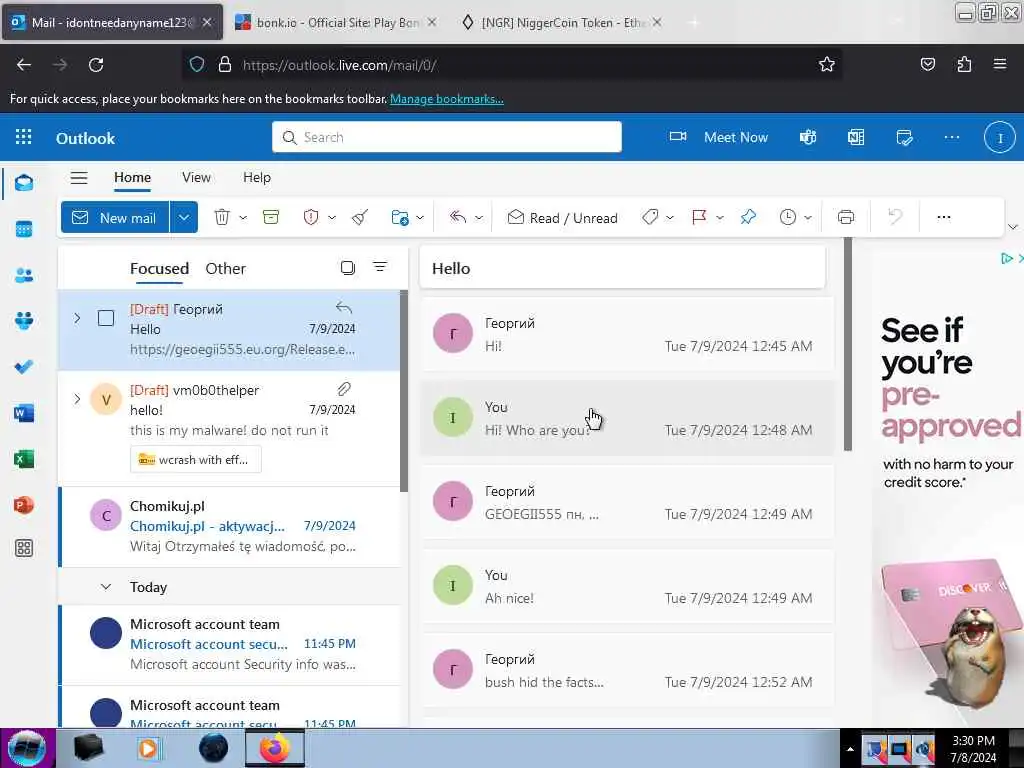Screen dimensions: 1024x768
Task: Open To Do checkmark in sidebar
Action: [24, 367]
